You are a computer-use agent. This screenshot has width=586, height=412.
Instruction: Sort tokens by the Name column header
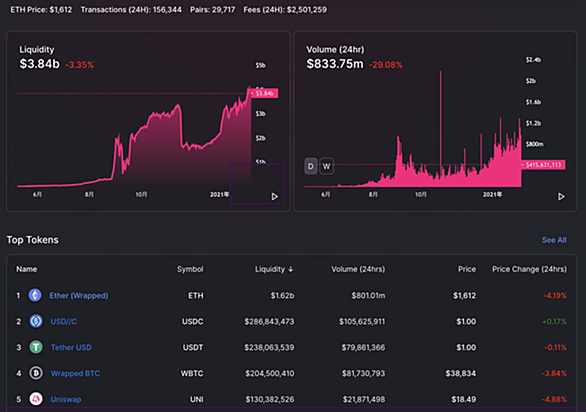(27, 269)
